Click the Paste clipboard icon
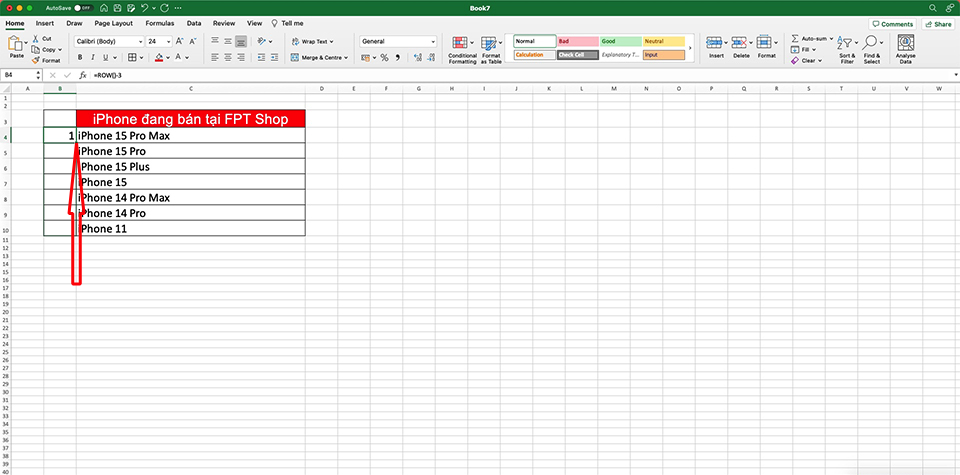Image resolution: width=960 pixels, height=475 pixels. coord(16,44)
